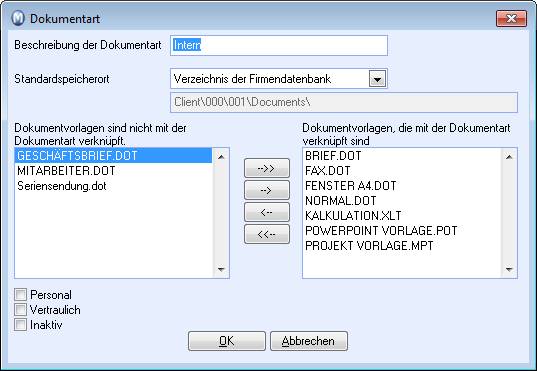Click the Beschreibung der Dokumentart text field
537x371 pixels.
point(279,45)
